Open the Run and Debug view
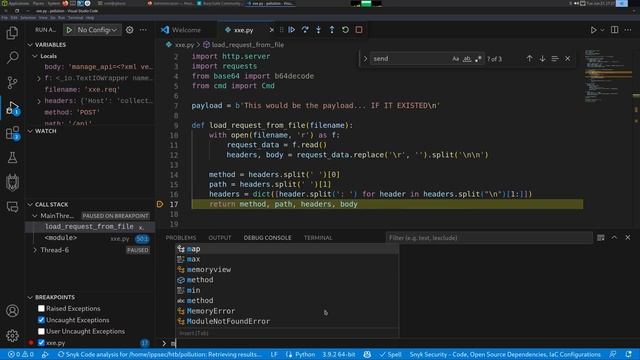 point(12,108)
